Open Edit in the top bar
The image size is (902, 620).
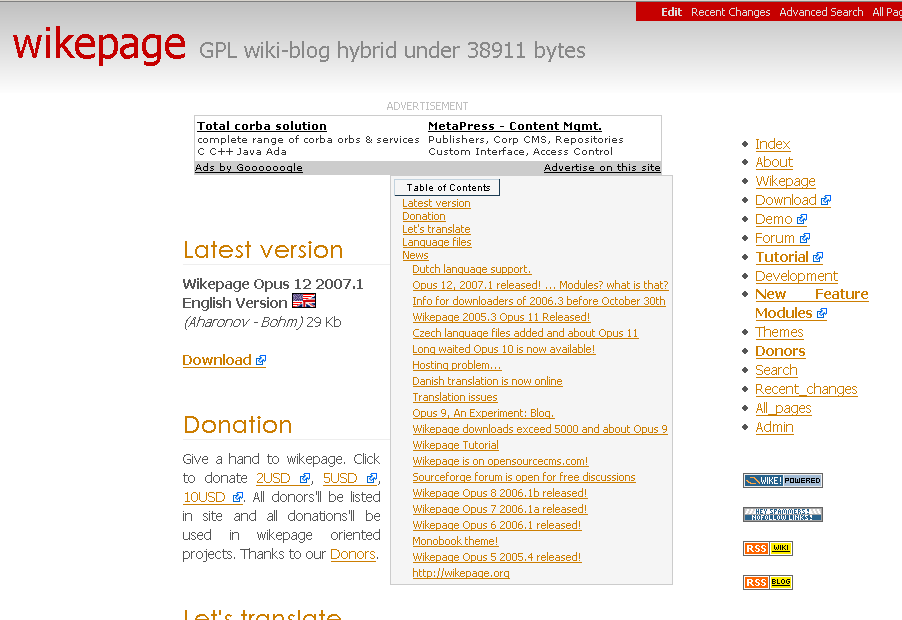point(671,12)
